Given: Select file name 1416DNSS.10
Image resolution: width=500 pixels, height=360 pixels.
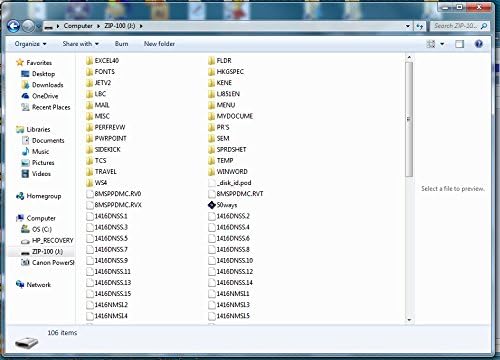Looking at the screenshot, I should click(x=235, y=260).
